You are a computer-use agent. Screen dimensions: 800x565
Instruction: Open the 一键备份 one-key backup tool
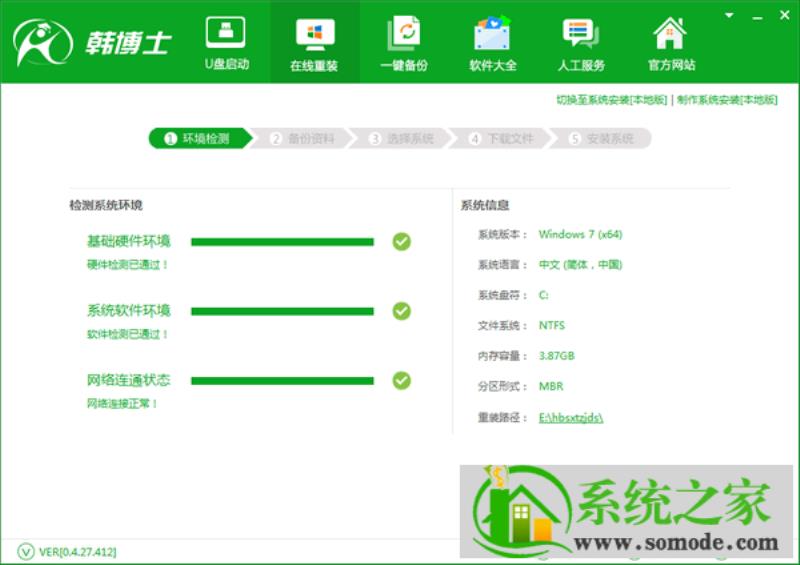pyautogui.click(x=404, y=43)
